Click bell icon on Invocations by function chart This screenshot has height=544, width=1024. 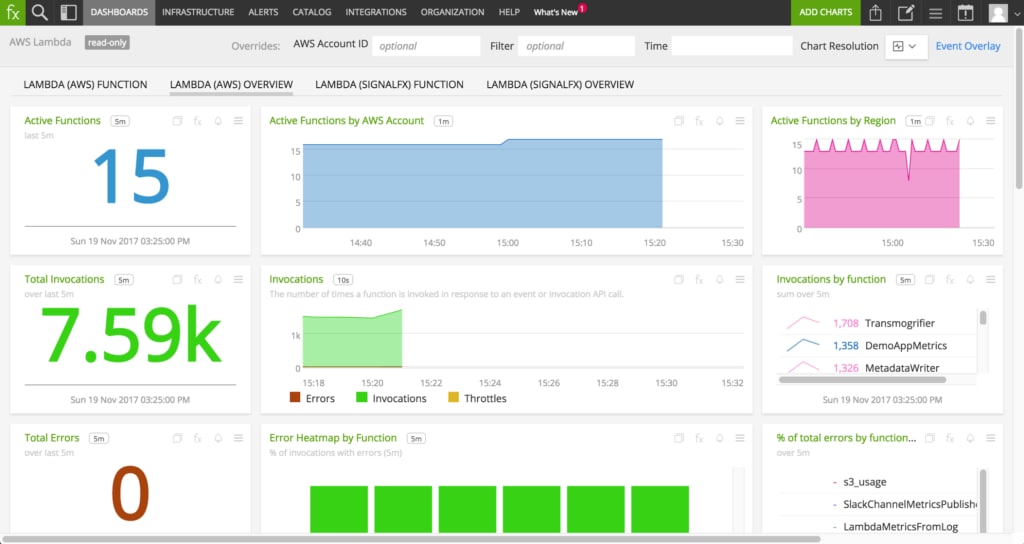pos(970,280)
